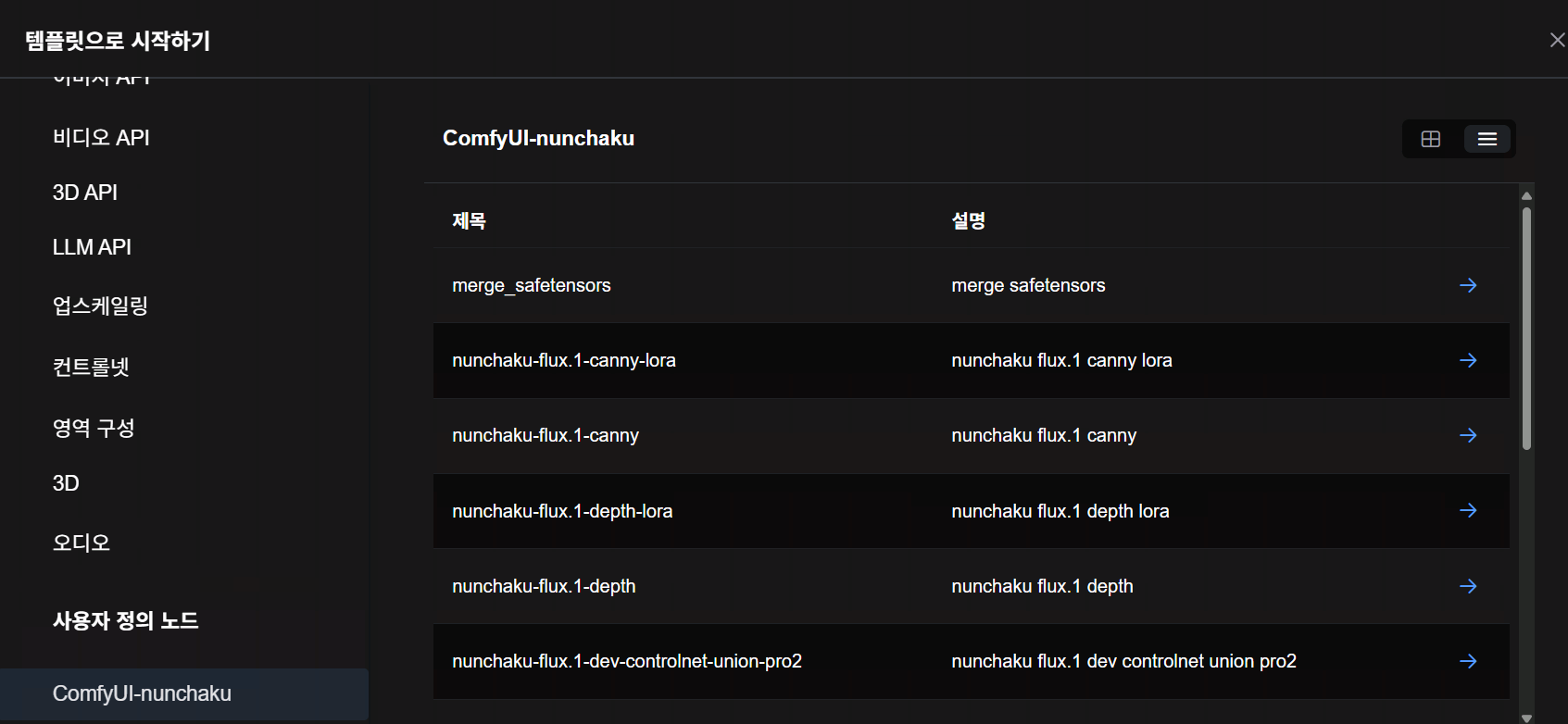Click the 제목 column header
Image resolution: width=1568 pixels, height=724 pixels.
[x=469, y=220]
